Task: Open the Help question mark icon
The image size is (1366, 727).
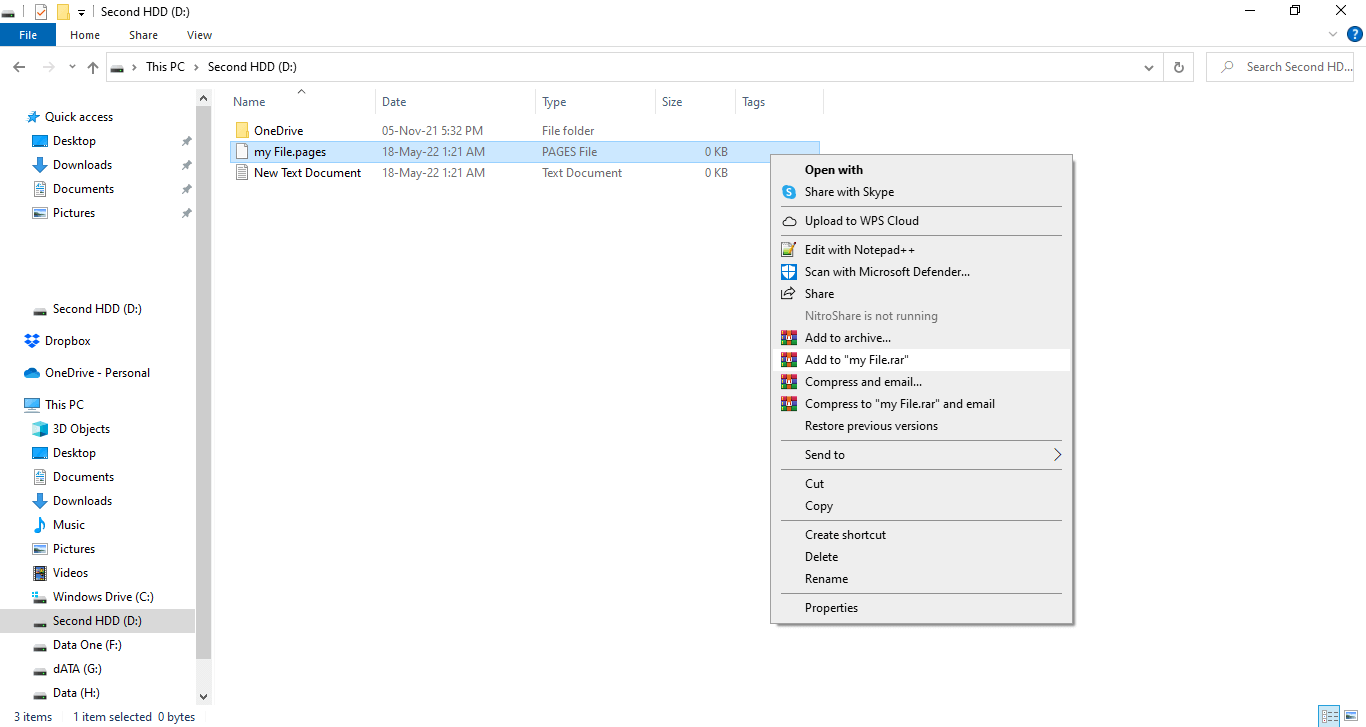Action: pos(1355,34)
